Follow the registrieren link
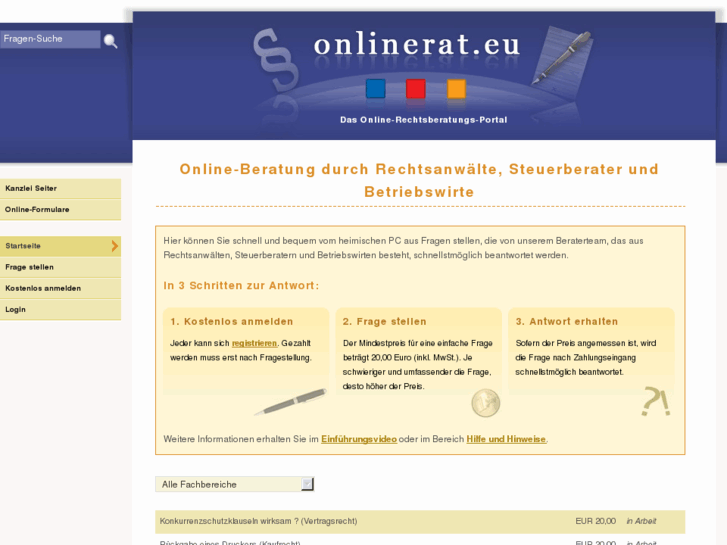The width and height of the screenshot is (727, 545). click(x=254, y=343)
